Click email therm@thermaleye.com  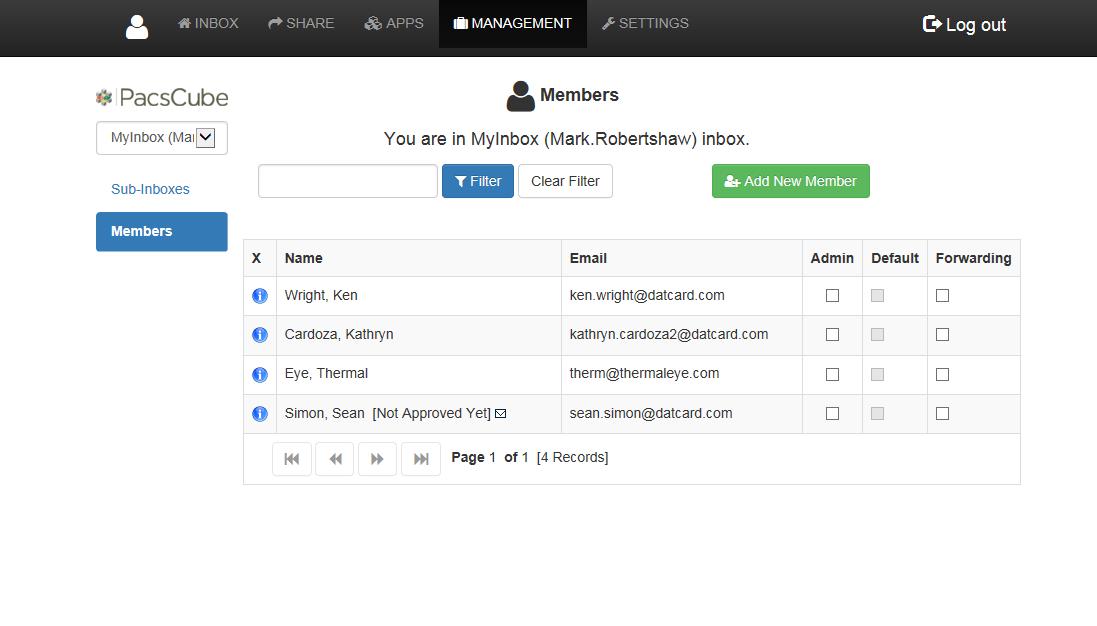point(644,374)
